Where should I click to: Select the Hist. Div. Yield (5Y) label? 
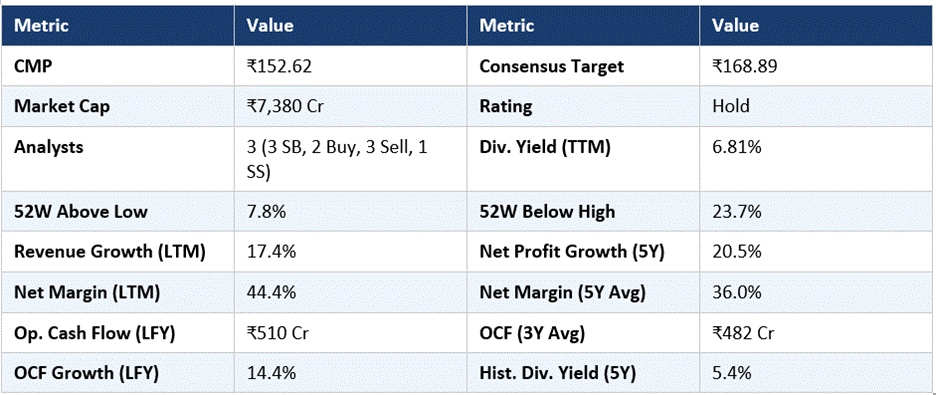pos(558,374)
